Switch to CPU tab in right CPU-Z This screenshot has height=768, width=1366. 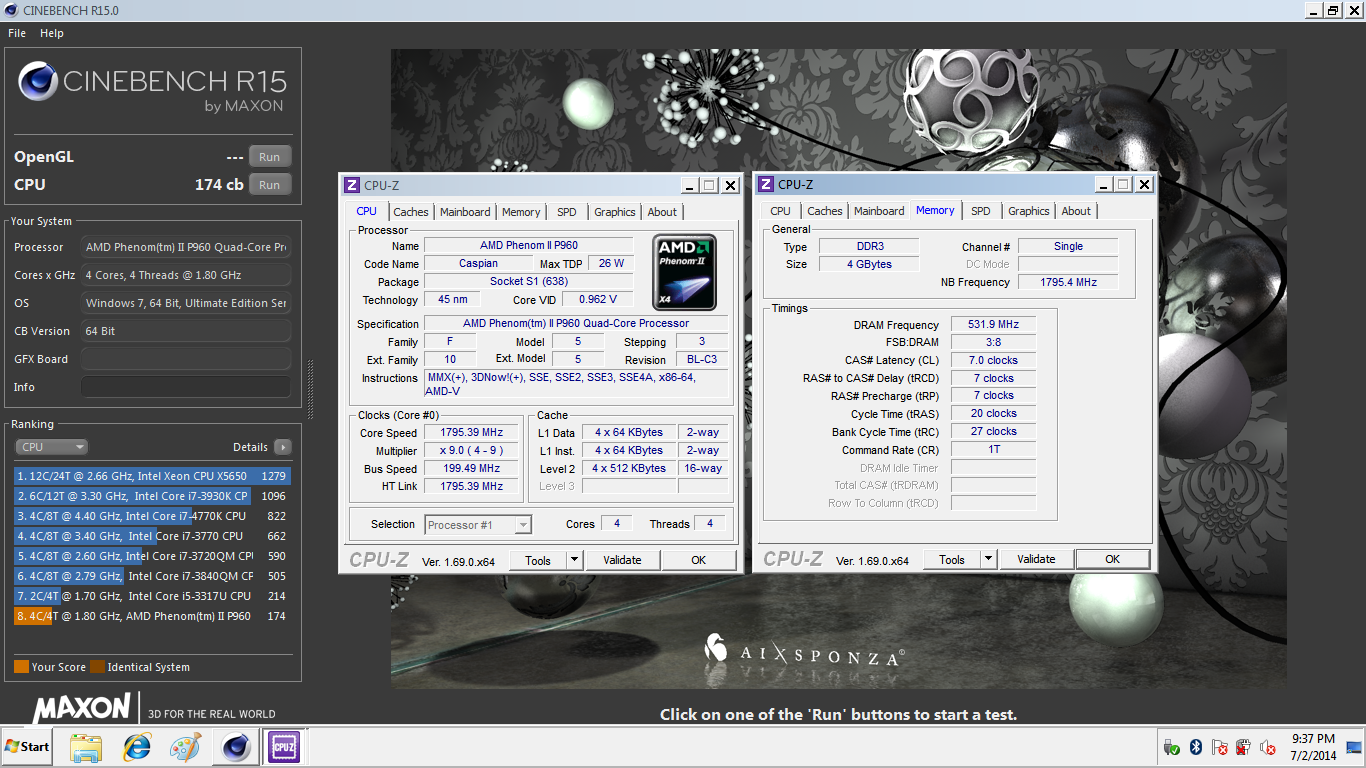[781, 211]
